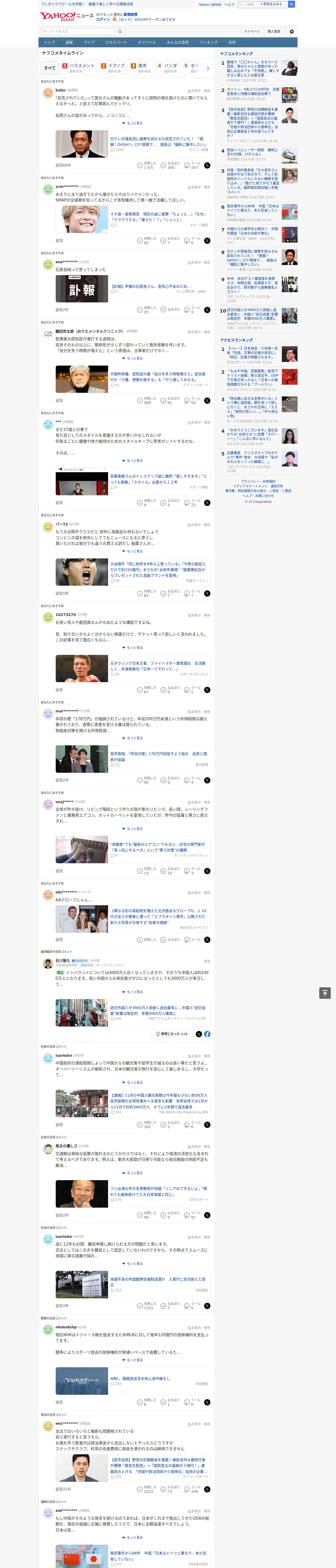Play the TBS NEWS DIG video thumbnail
336x1568 pixels.
[82, 1104]
